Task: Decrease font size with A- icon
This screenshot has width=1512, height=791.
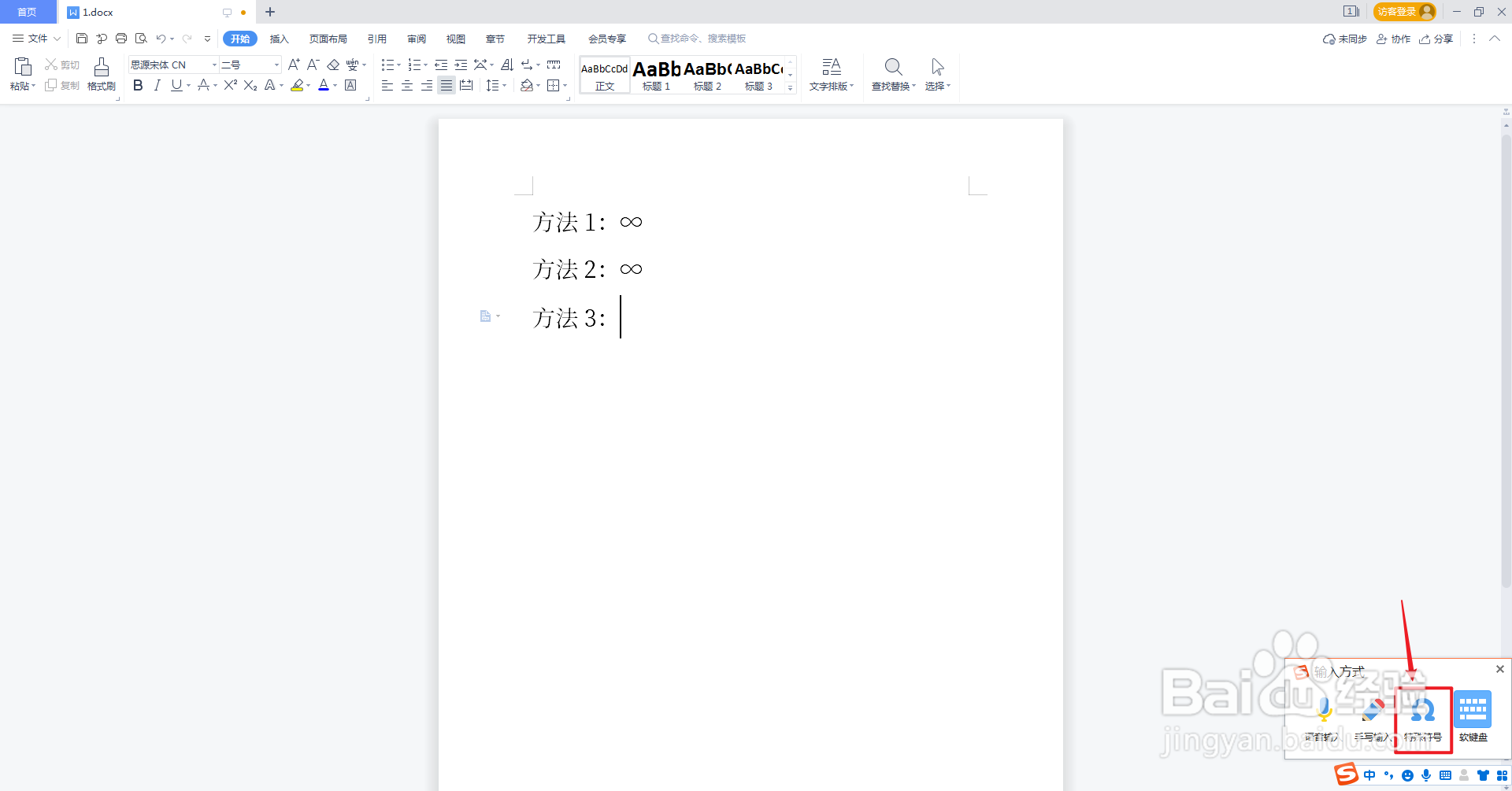Action: tap(313, 65)
